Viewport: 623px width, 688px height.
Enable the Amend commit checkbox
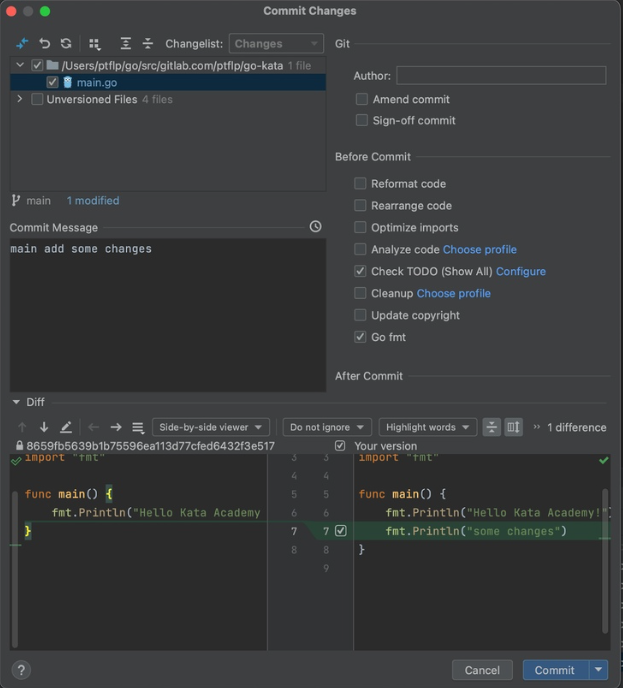coord(362,100)
